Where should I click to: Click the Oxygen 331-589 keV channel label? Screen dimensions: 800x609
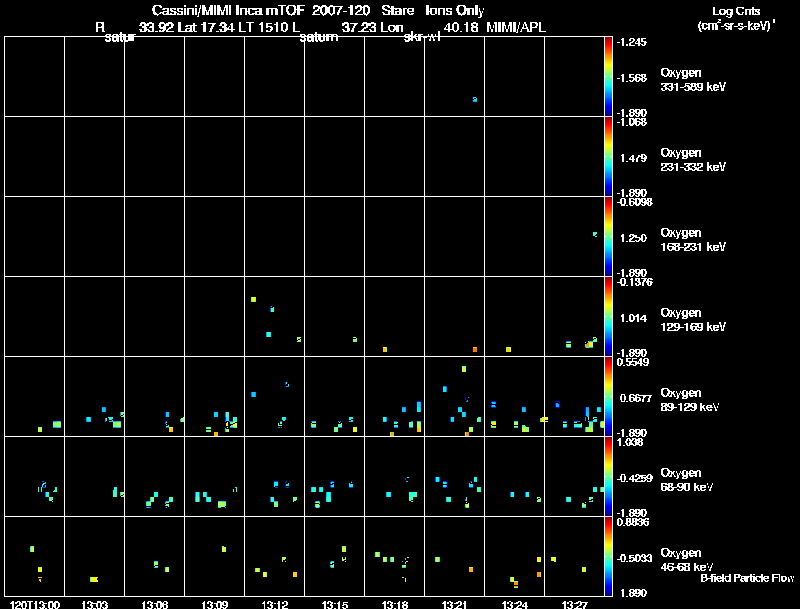coord(692,80)
